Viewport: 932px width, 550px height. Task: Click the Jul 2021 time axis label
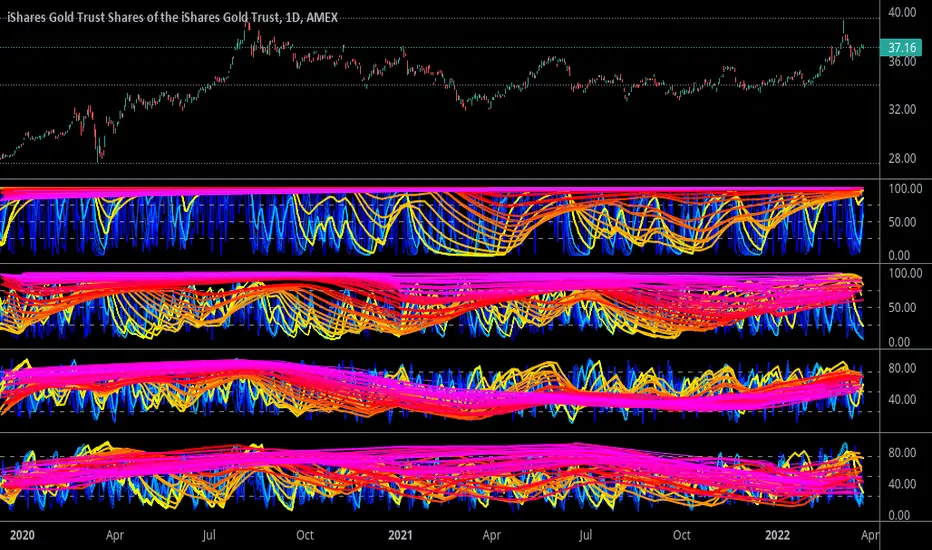[585, 535]
